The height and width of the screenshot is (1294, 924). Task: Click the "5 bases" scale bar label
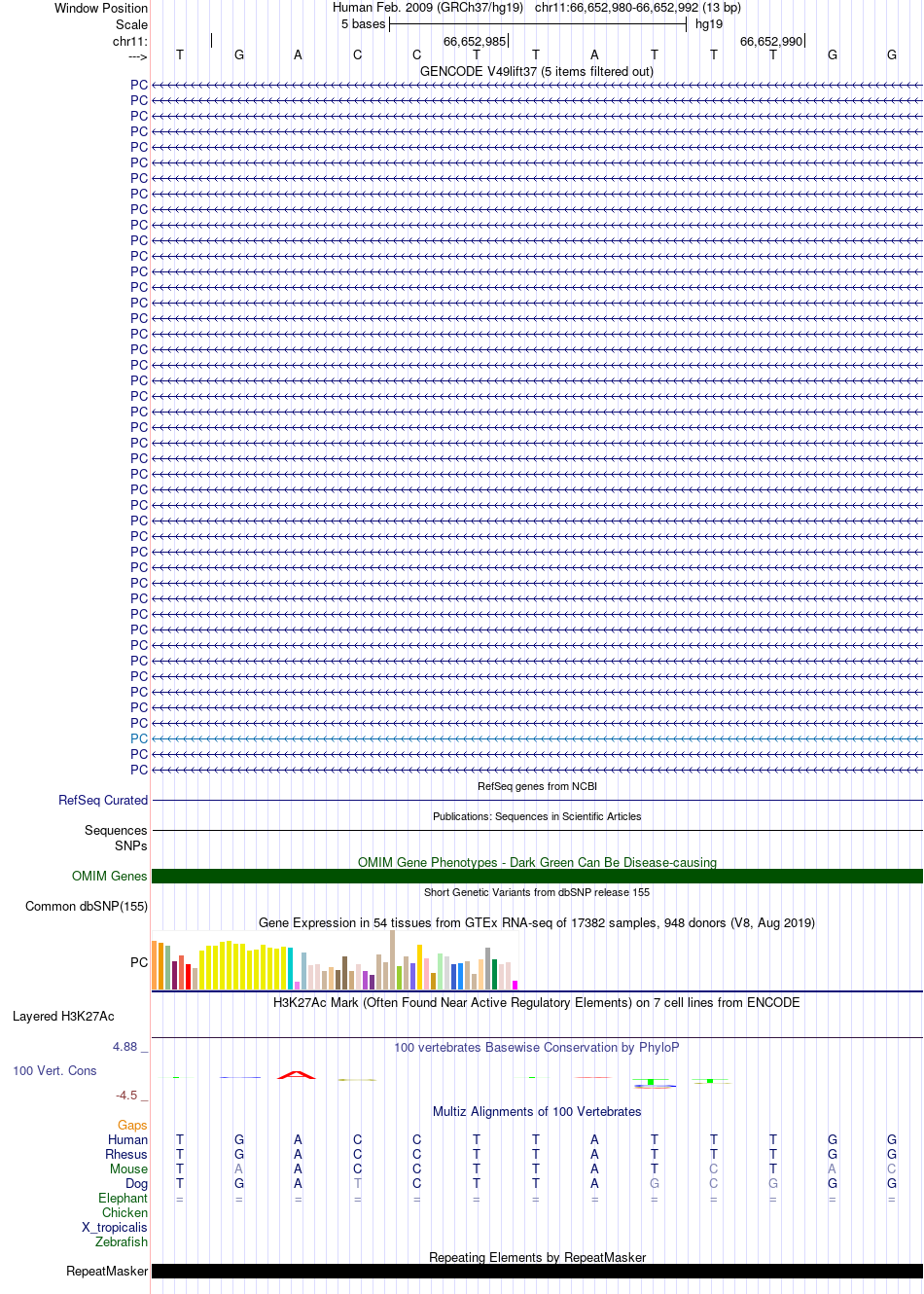coord(363,23)
